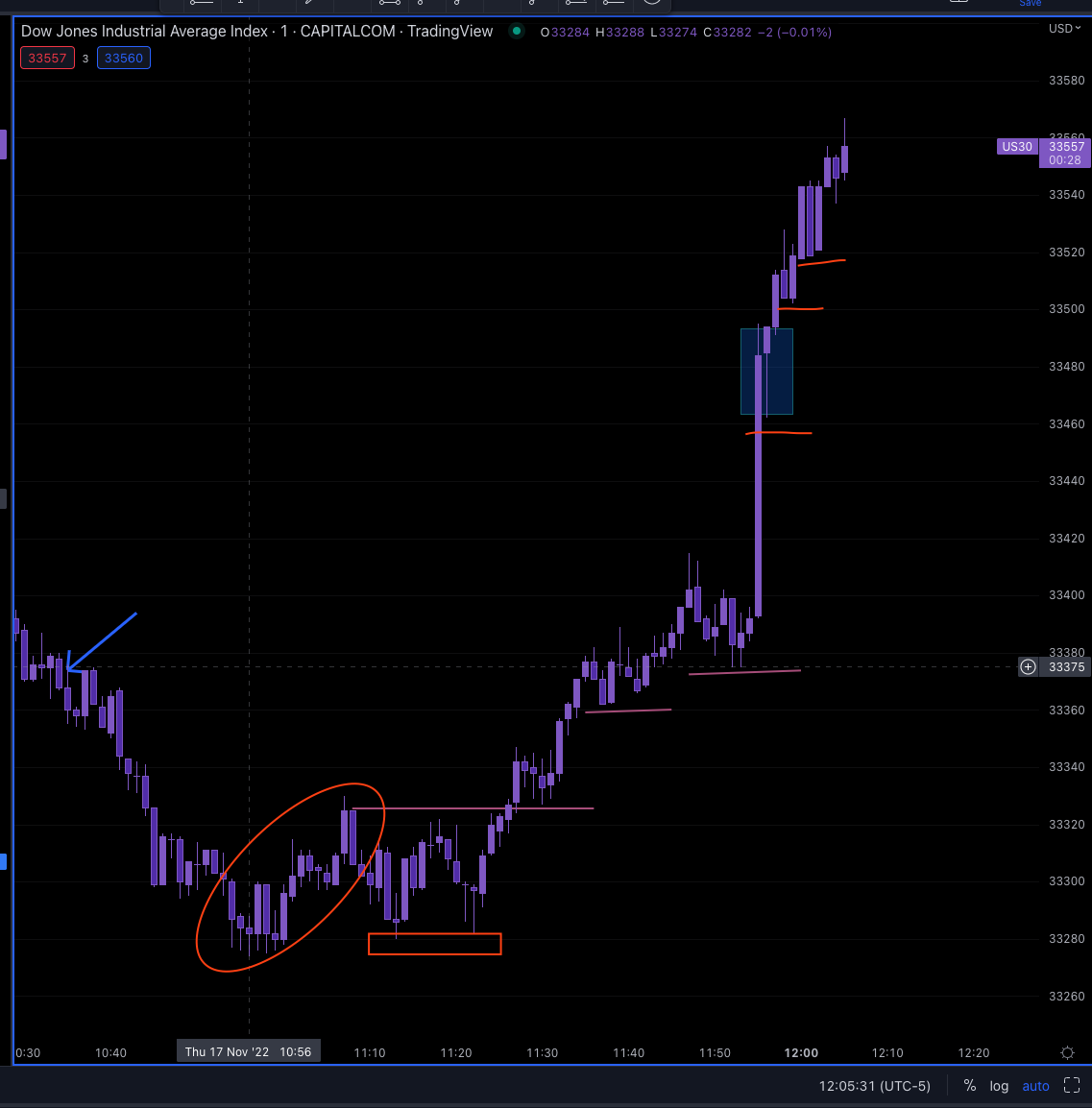The width and height of the screenshot is (1092, 1108).
Task: Click the Save link at the top right
Action: click(x=1030, y=4)
